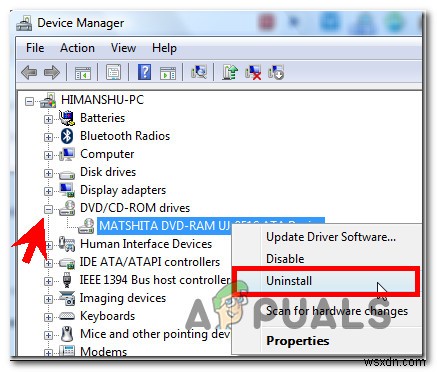Image resolution: width=437 pixels, height=372 pixels.
Task: Choose Properties in the context menu
Action: 298,341
